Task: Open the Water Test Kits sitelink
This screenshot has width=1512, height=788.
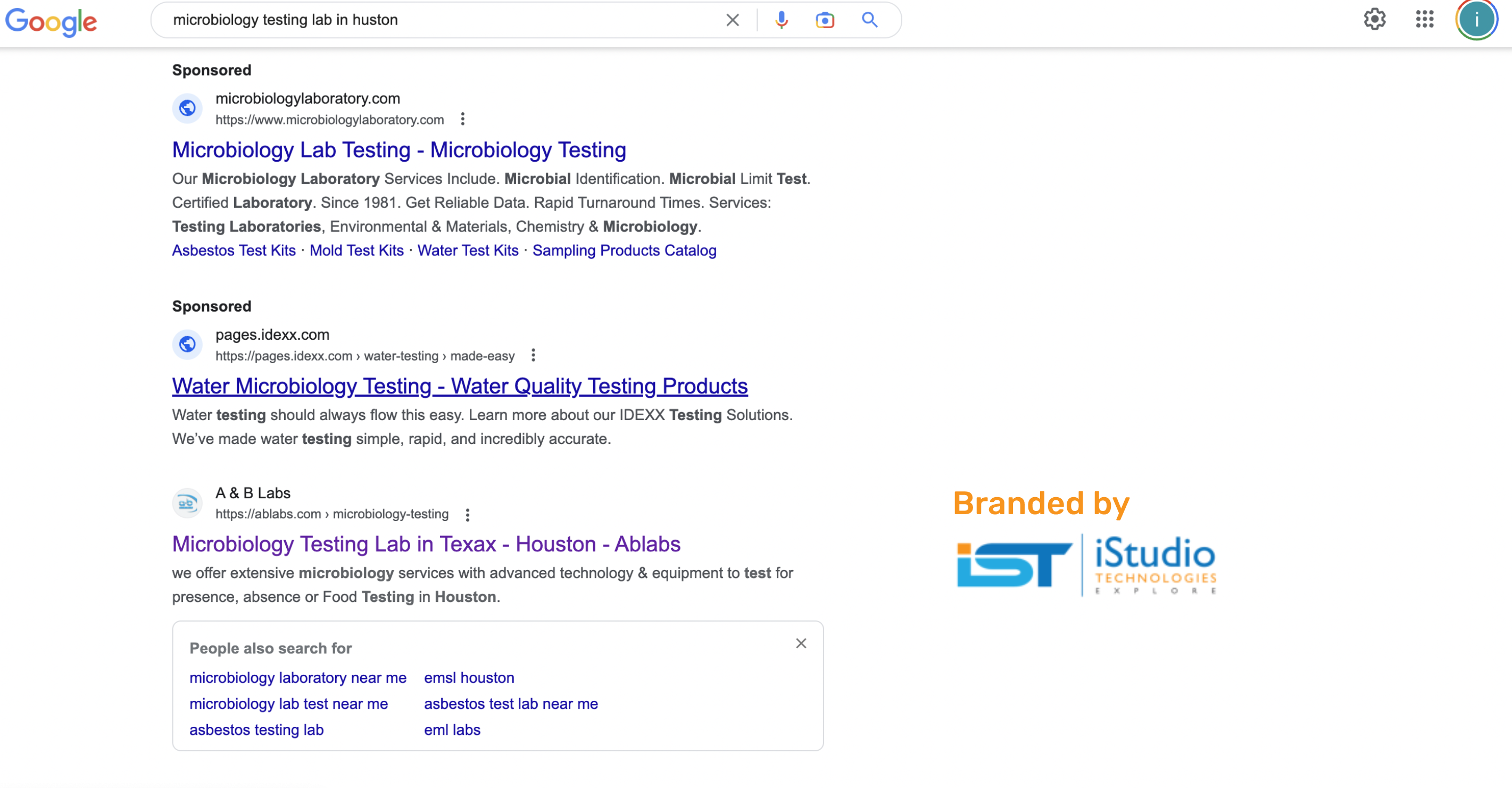Action: [x=468, y=250]
